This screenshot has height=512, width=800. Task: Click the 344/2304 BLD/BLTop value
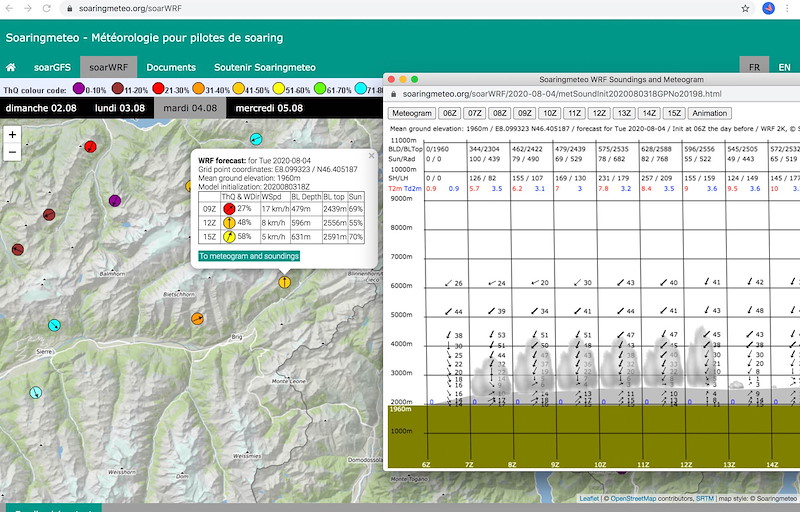[486, 149]
